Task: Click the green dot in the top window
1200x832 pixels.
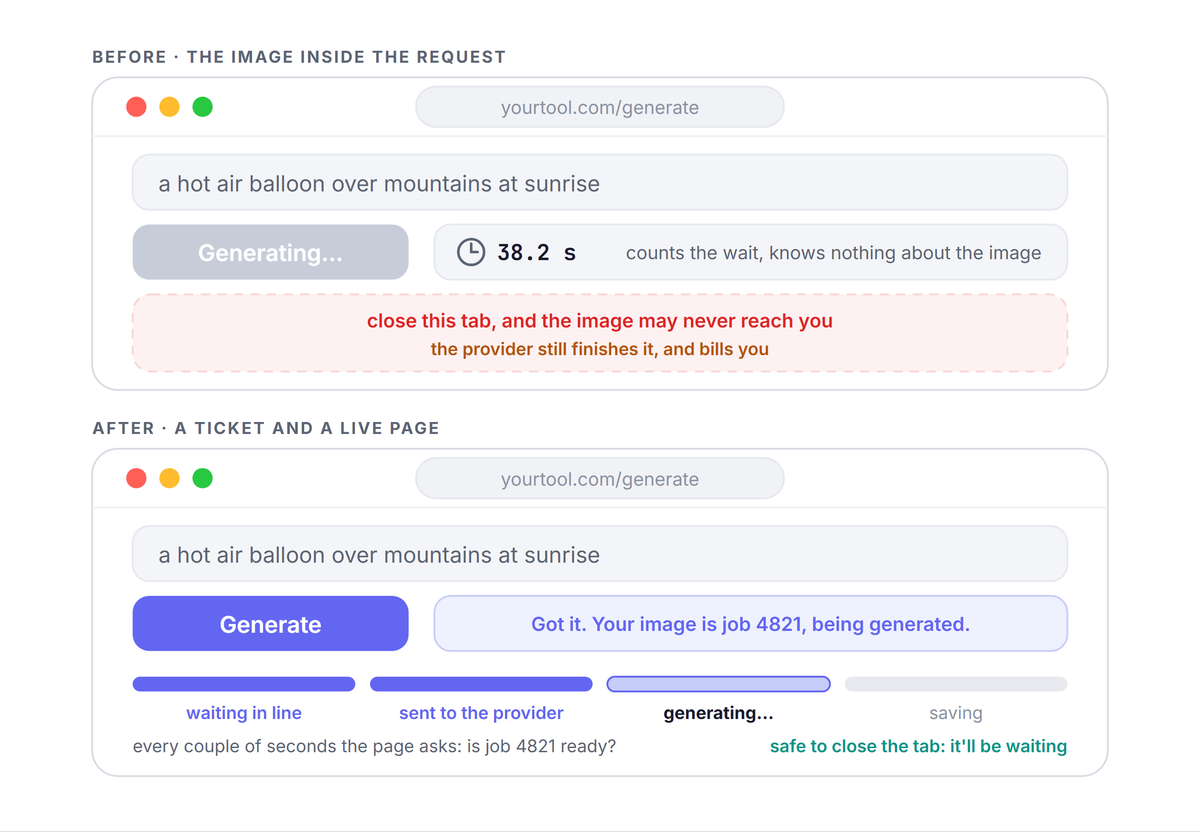Action: pyautogui.click(x=202, y=107)
